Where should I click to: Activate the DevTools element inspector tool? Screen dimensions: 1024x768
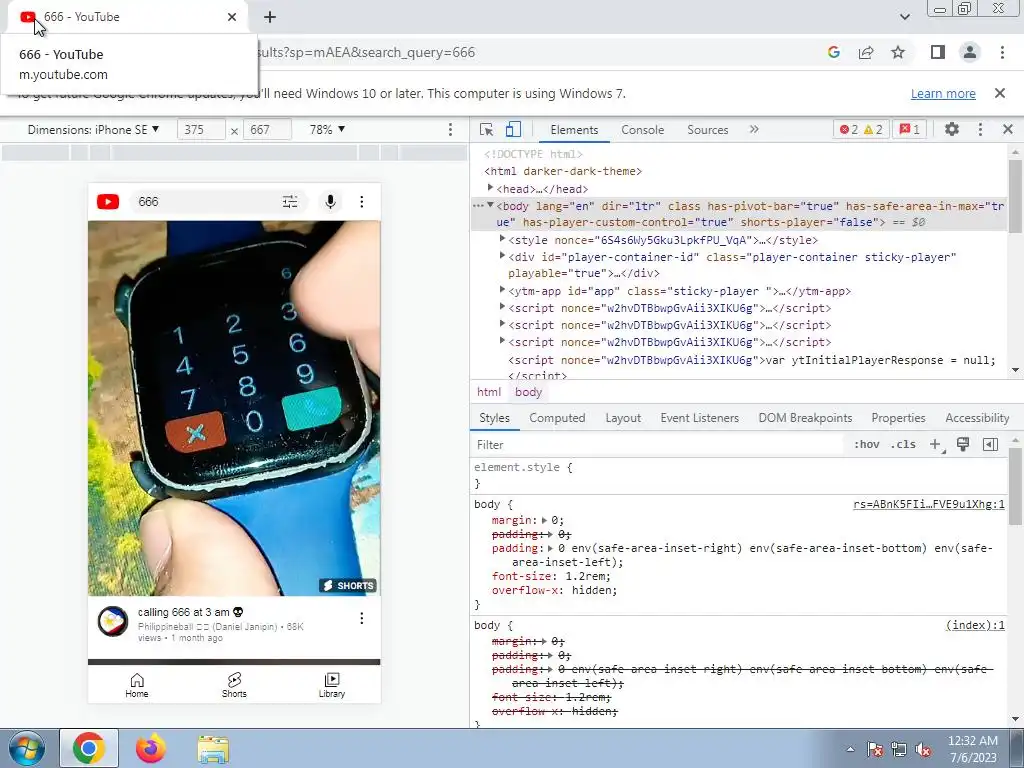pos(487,129)
